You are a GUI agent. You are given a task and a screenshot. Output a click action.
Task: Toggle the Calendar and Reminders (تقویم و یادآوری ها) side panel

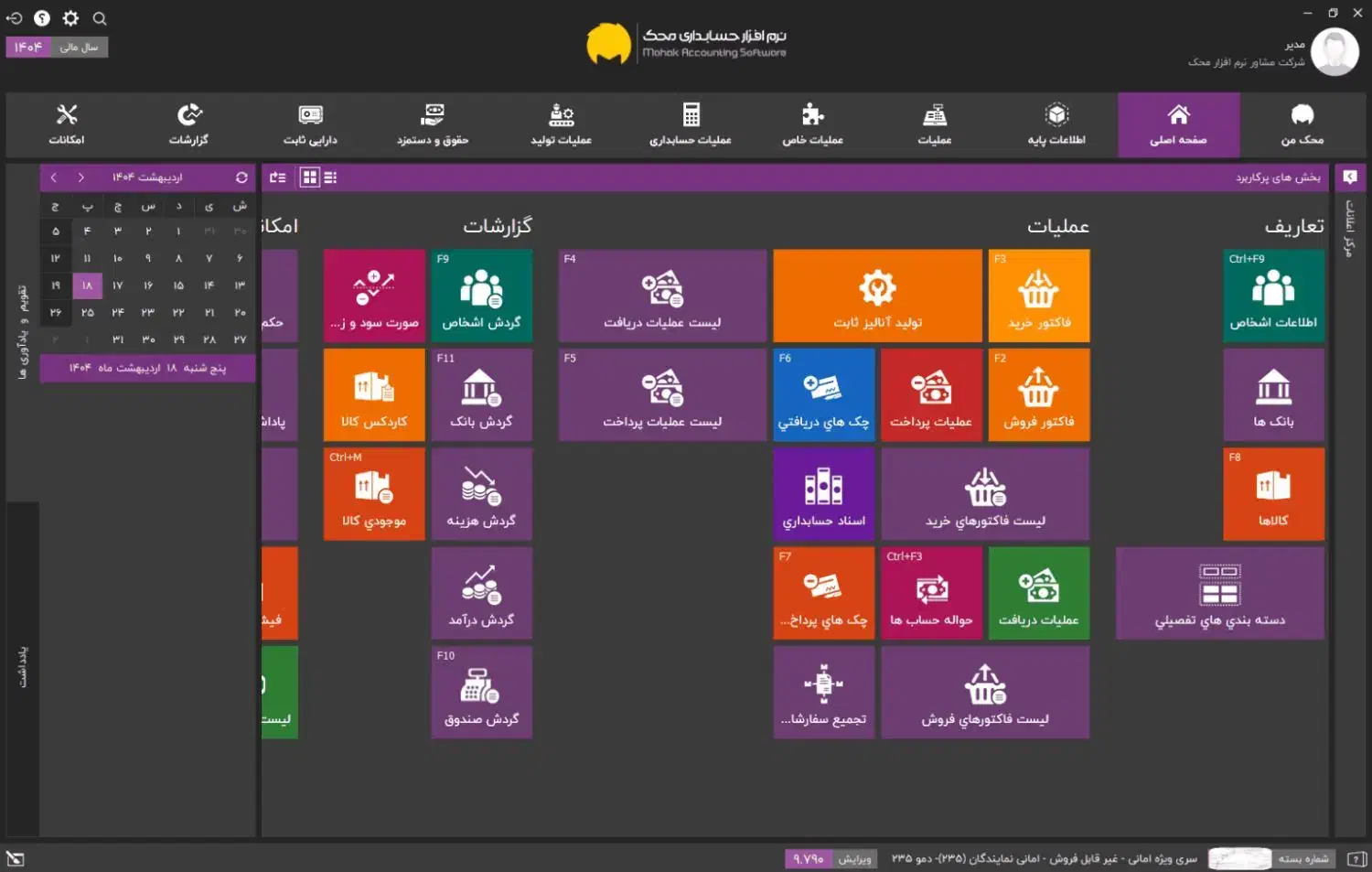pos(23,331)
